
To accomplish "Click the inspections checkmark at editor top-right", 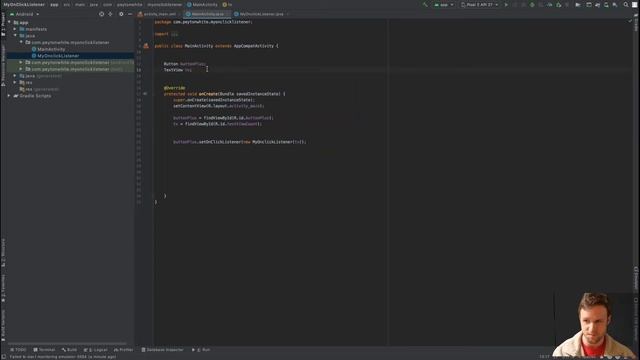I will tap(630, 21).
